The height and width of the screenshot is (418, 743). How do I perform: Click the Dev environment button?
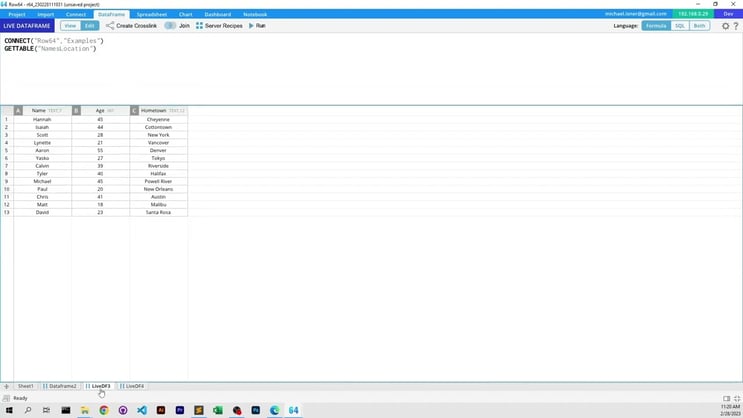point(728,14)
